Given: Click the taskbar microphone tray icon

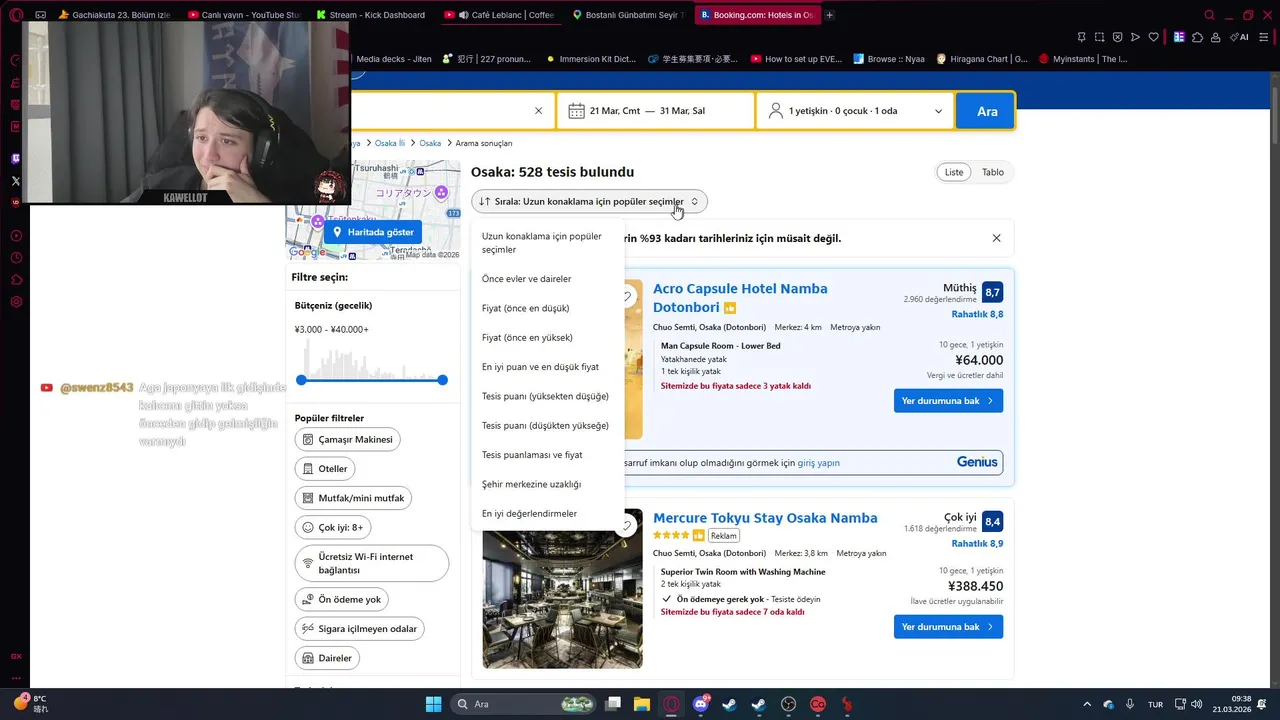Looking at the screenshot, I should coord(1130,704).
